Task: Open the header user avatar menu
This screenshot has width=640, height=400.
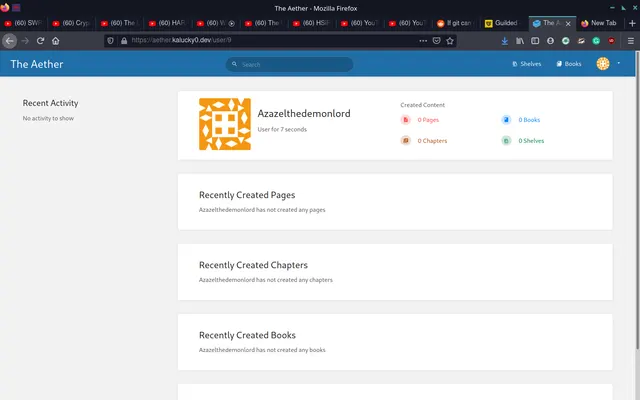Action: (x=603, y=64)
